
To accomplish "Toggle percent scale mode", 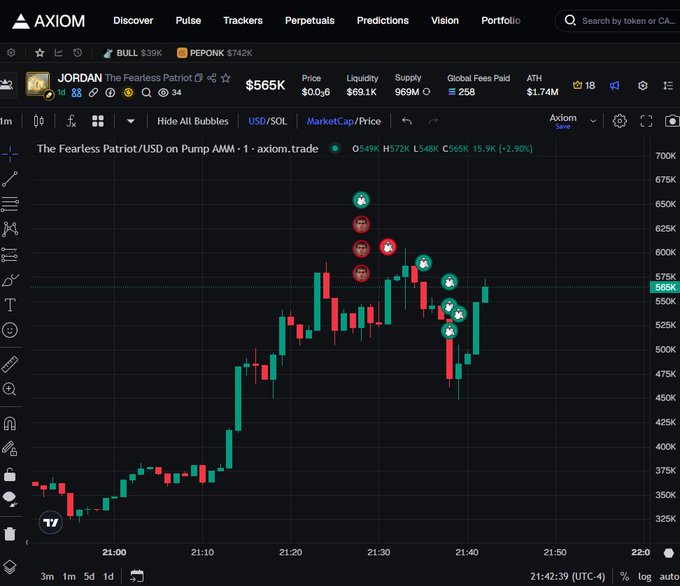I will point(624,576).
